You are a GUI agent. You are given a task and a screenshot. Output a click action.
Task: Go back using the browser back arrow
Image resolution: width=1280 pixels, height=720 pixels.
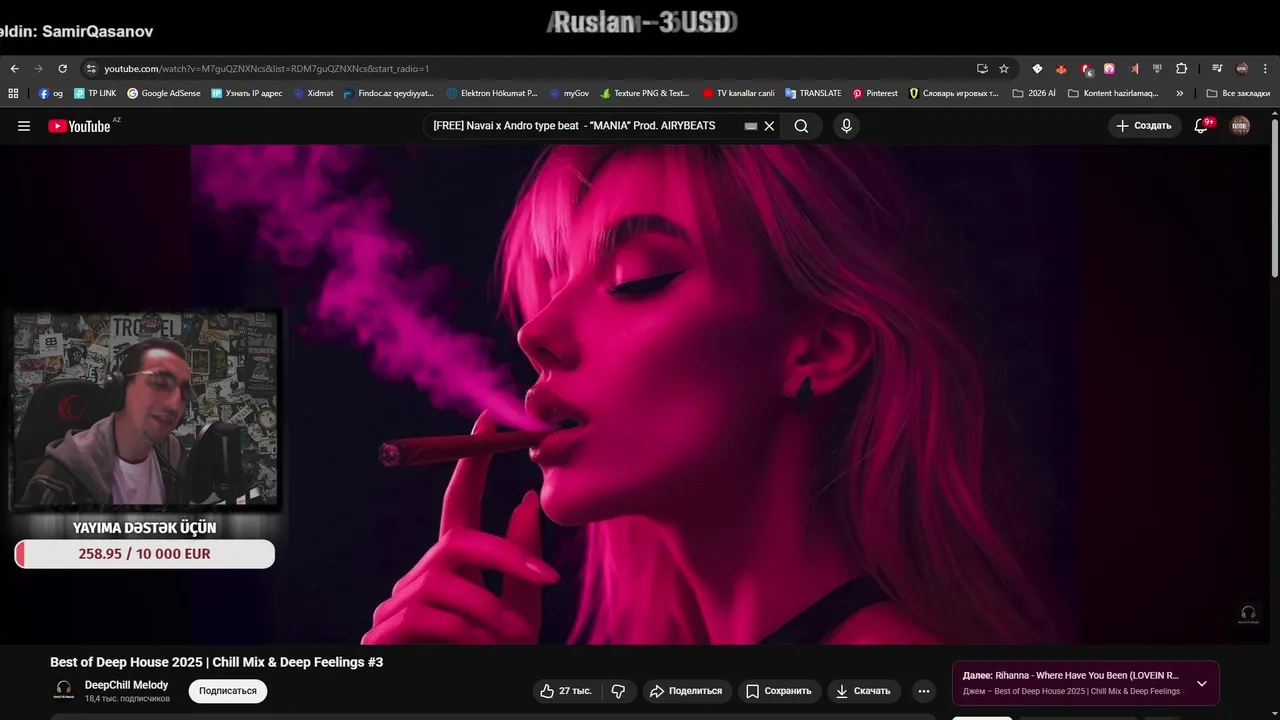tap(14, 69)
